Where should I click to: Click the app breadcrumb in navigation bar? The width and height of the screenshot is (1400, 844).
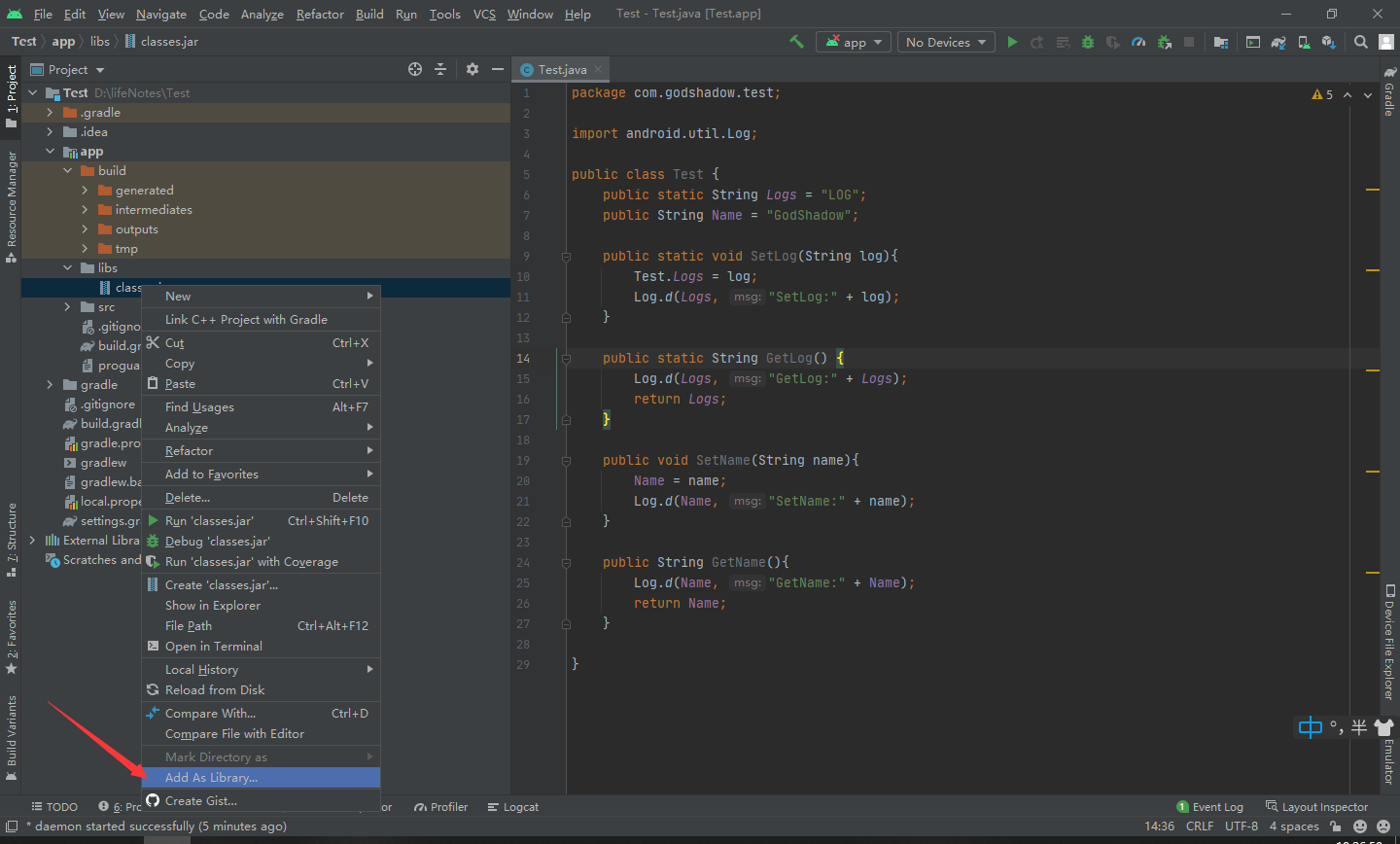pos(63,42)
